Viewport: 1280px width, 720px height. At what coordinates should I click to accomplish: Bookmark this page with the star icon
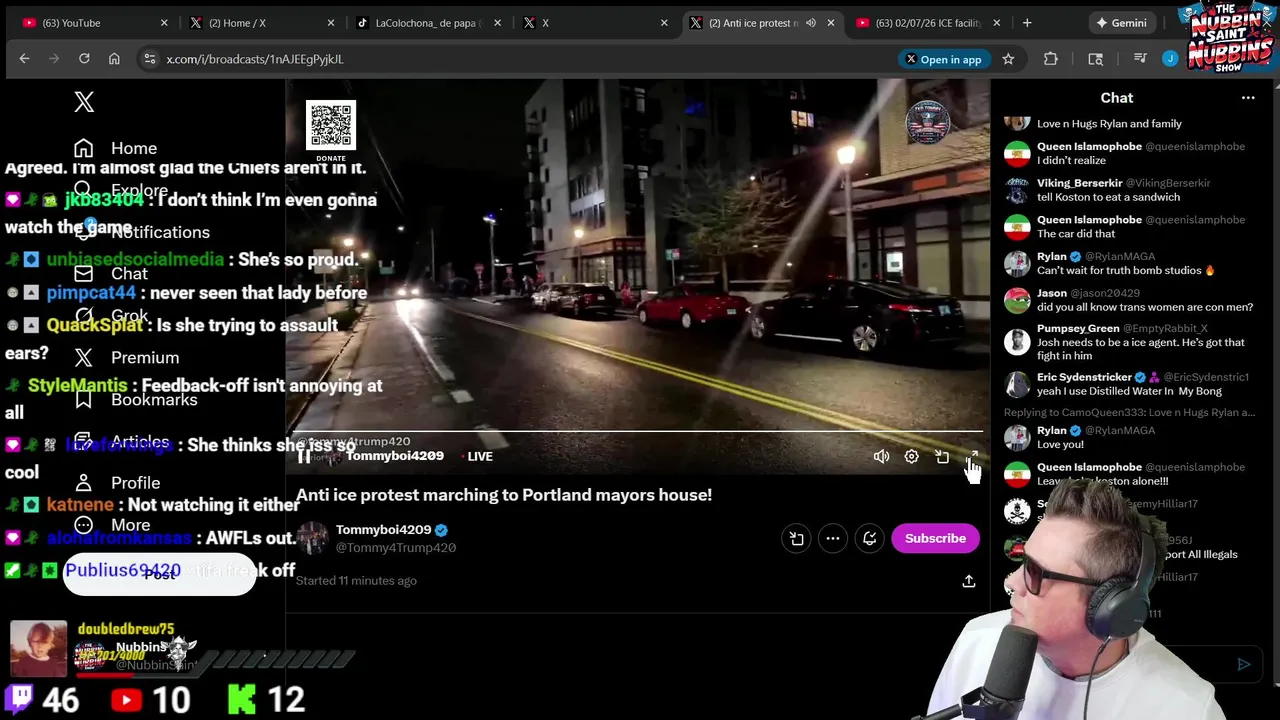[x=1008, y=59]
